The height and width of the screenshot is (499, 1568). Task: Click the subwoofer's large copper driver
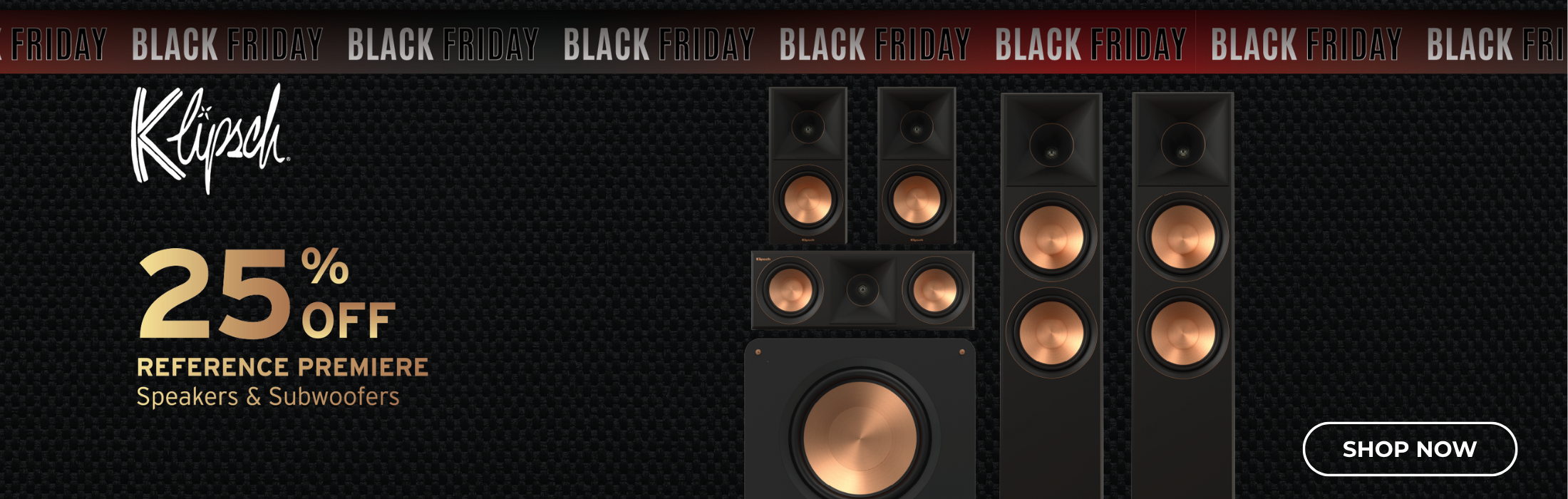860,435
